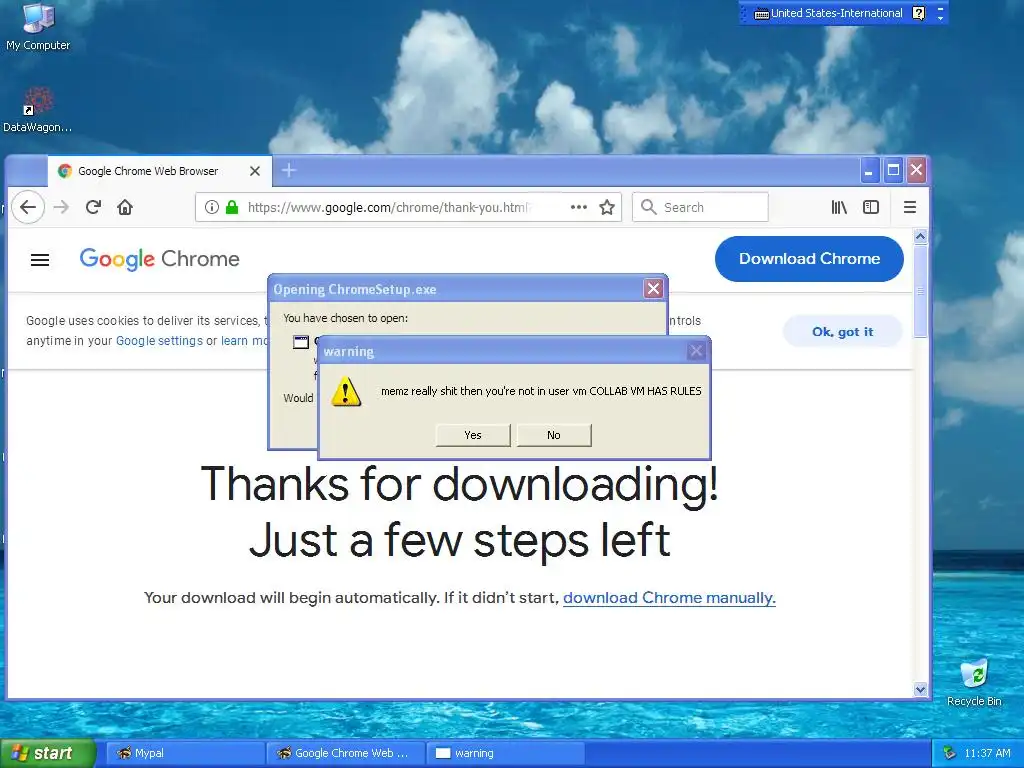The height and width of the screenshot is (768, 1024).
Task: Click Ok, got it cookie button
Action: pyautogui.click(x=842, y=332)
